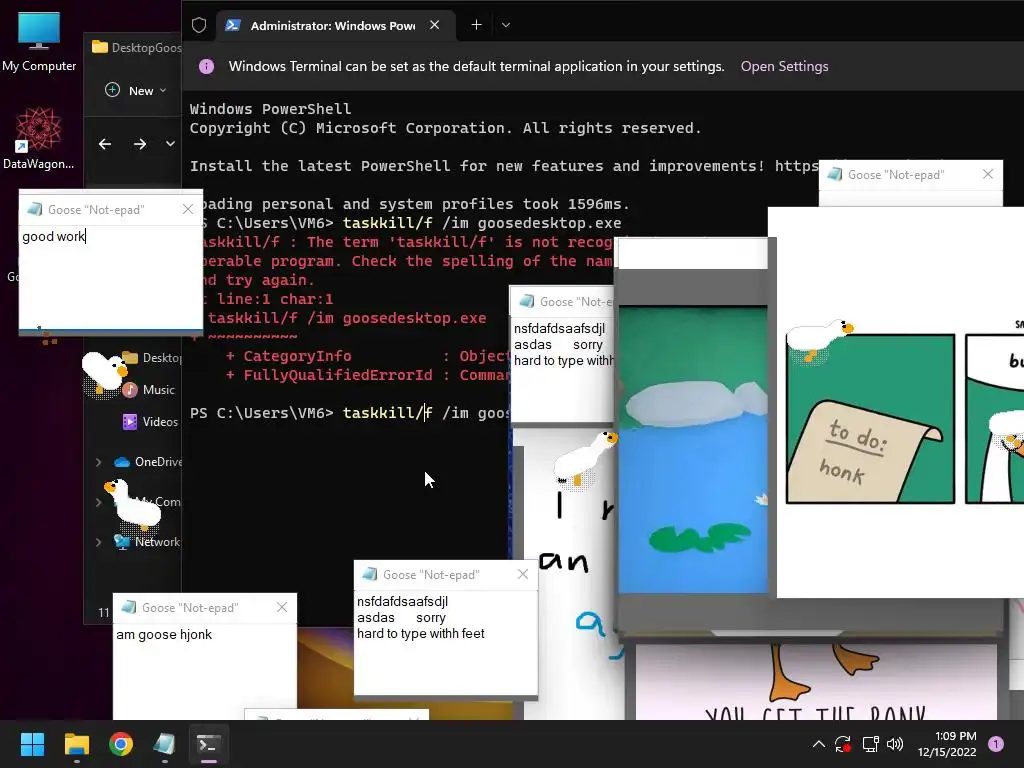Open recent locations dropdown in File Explorer
Viewport: 1024px width, 768px height.
coord(170,144)
